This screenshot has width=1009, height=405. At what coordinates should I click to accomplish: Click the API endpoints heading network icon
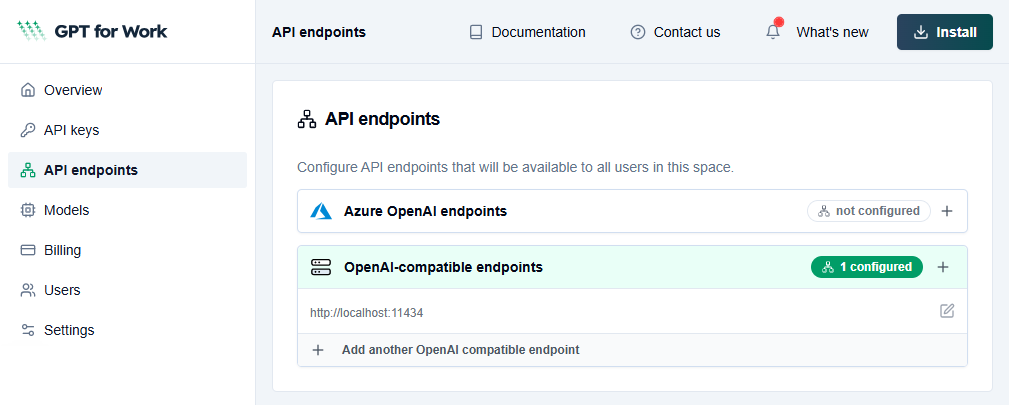pos(307,119)
